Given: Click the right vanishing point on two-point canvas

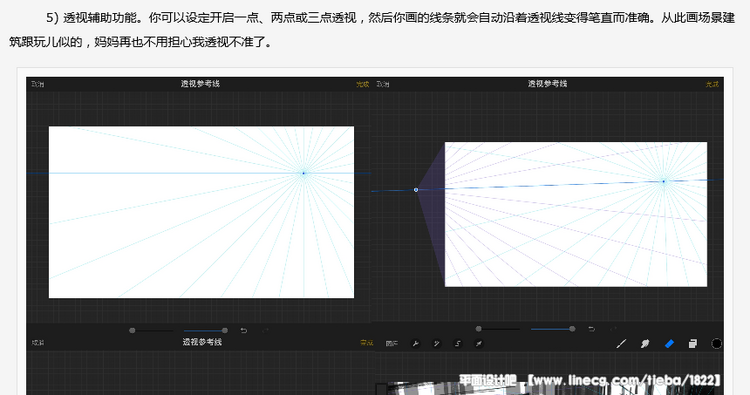Looking at the screenshot, I should (x=663, y=181).
